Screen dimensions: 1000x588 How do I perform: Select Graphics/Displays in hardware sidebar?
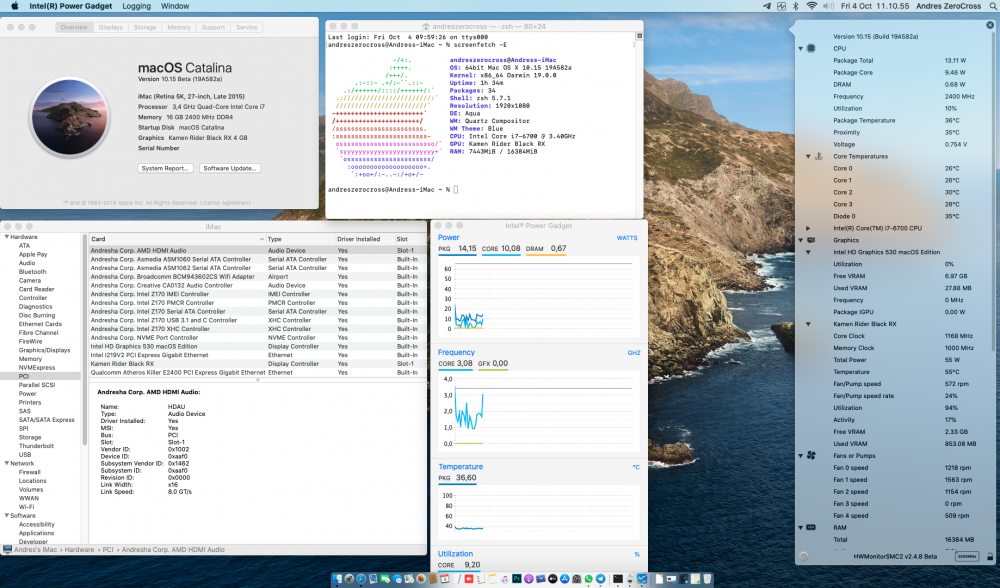[x=45, y=350]
